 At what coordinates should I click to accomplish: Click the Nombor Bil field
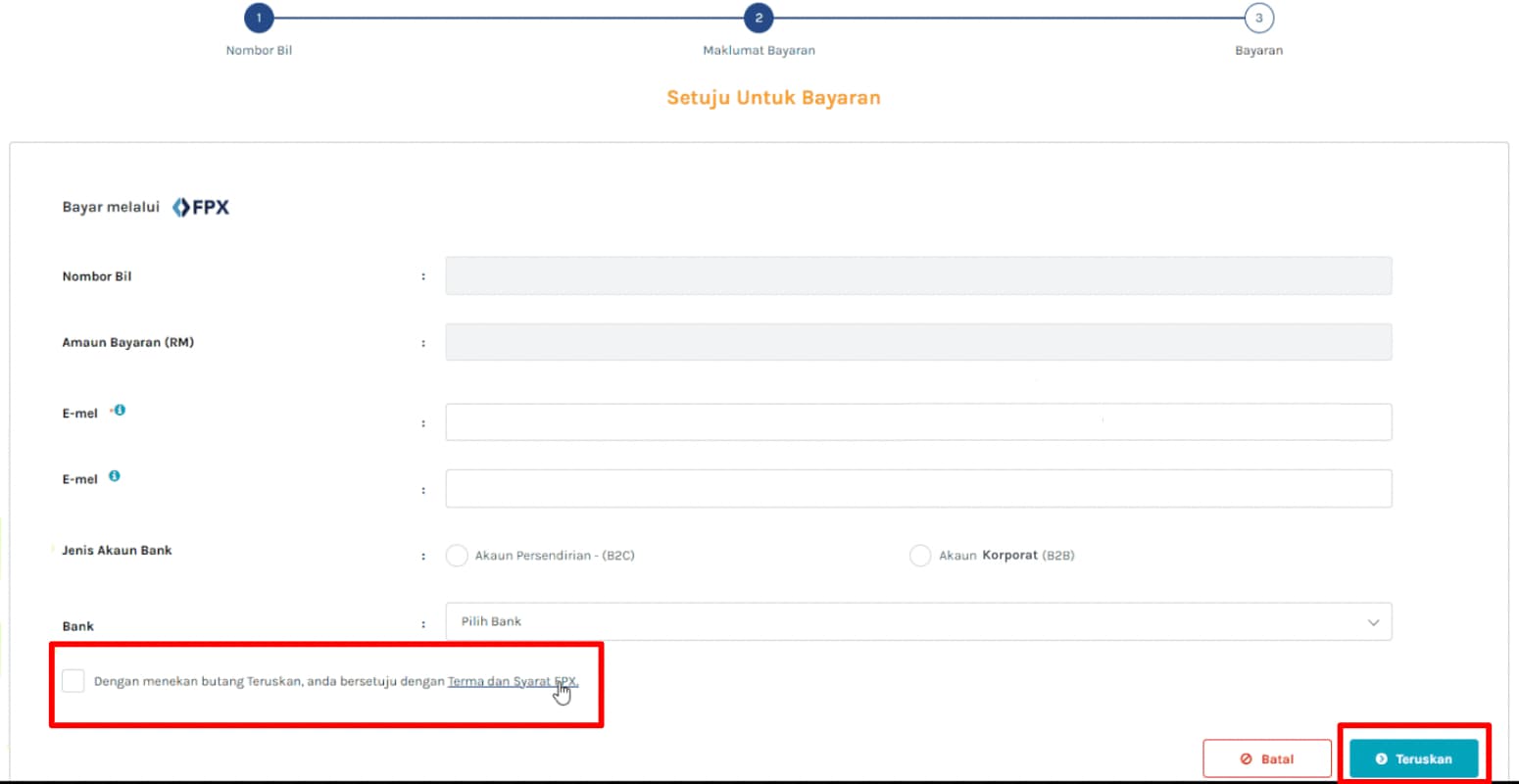(918, 275)
